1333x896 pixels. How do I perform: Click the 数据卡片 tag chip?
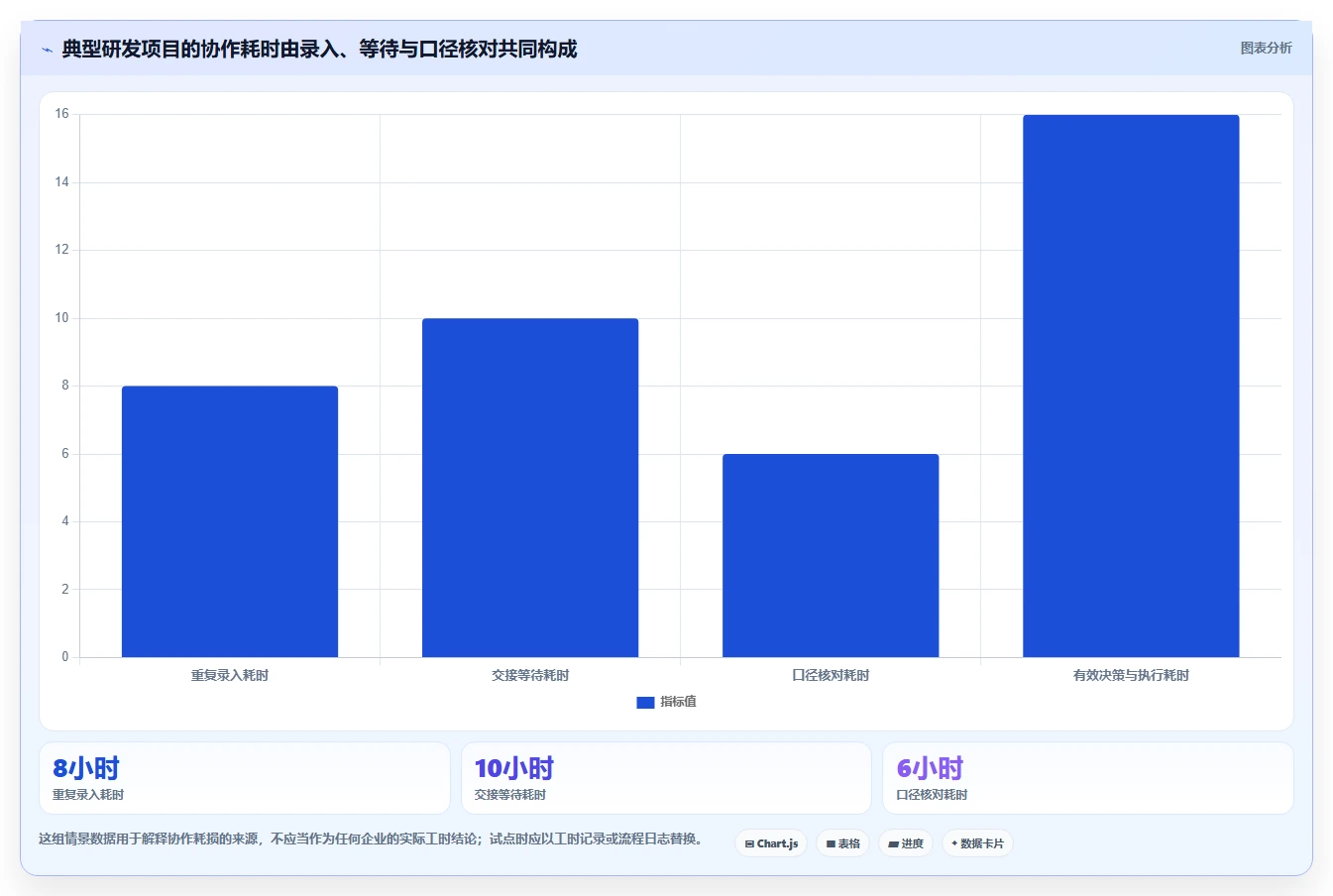(x=977, y=843)
